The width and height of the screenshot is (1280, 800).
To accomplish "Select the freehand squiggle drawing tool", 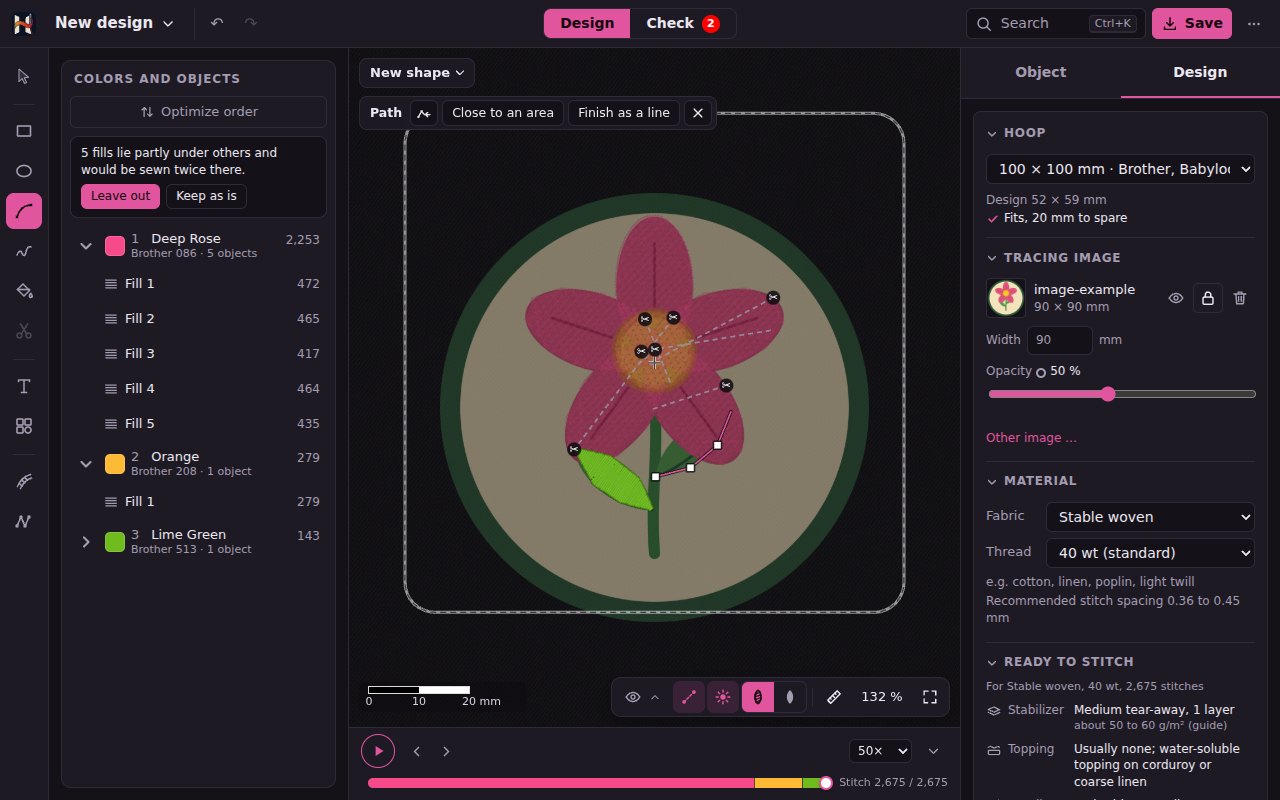I will [x=24, y=251].
